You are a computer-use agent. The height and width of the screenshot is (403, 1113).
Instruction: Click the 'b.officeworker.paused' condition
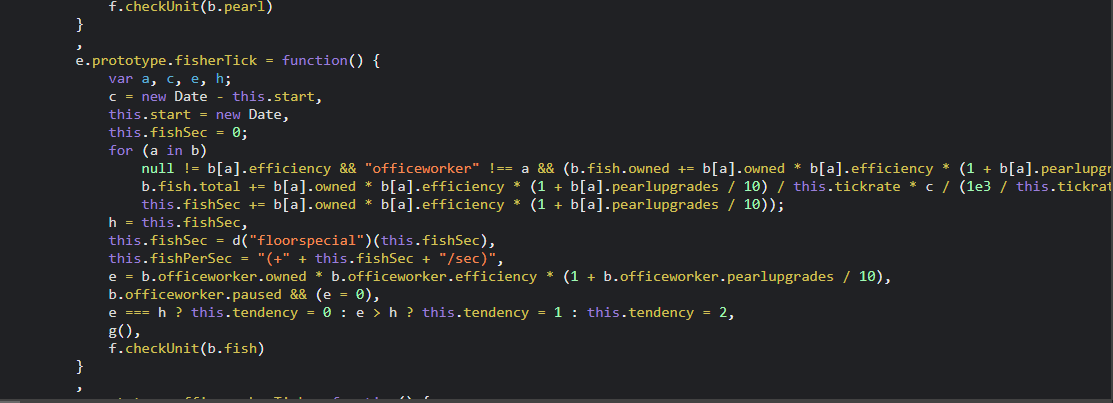pyautogui.click(x=194, y=295)
